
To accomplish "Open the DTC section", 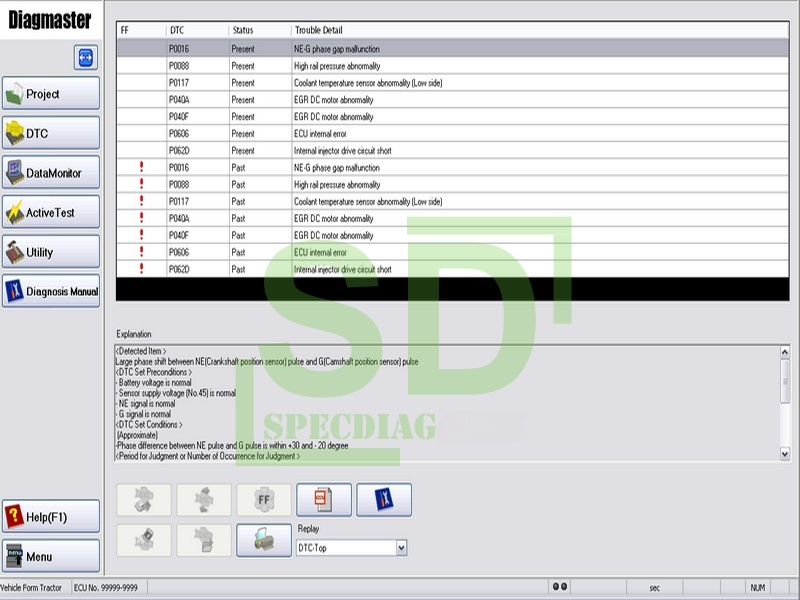I will coord(51,133).
